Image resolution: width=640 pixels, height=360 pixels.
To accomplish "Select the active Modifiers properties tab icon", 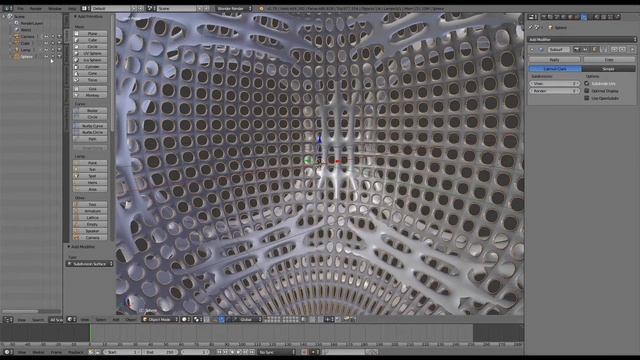I will tap(584, 17).
